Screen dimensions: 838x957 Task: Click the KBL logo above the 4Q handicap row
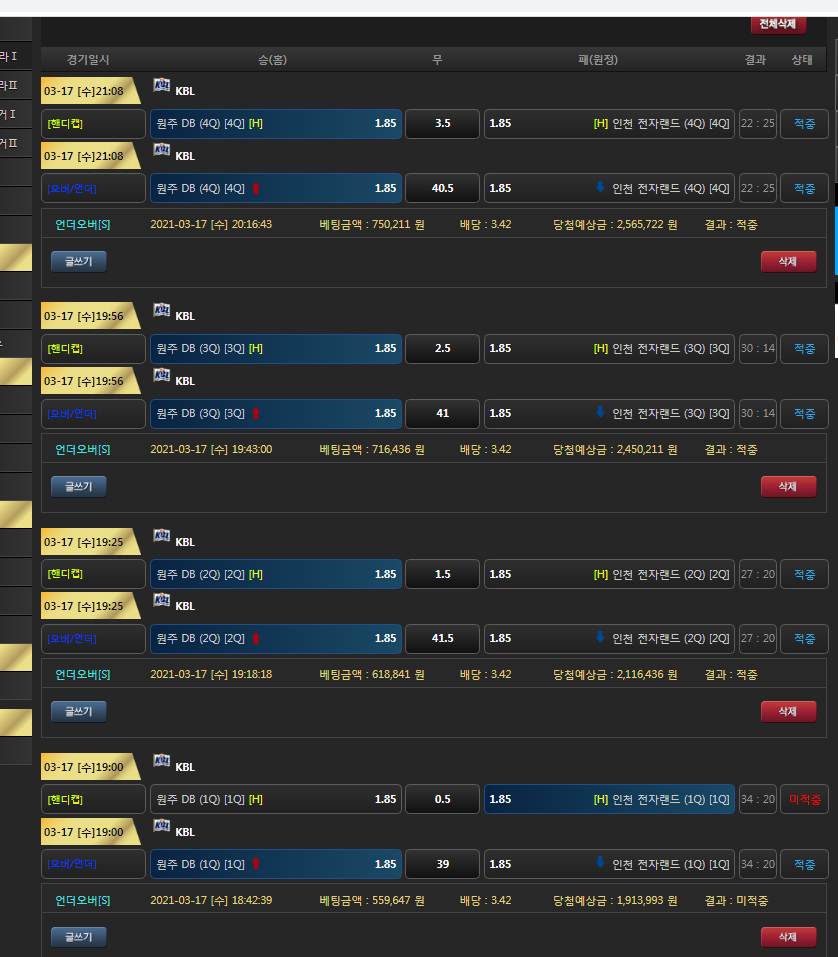(x=161, y=87)
